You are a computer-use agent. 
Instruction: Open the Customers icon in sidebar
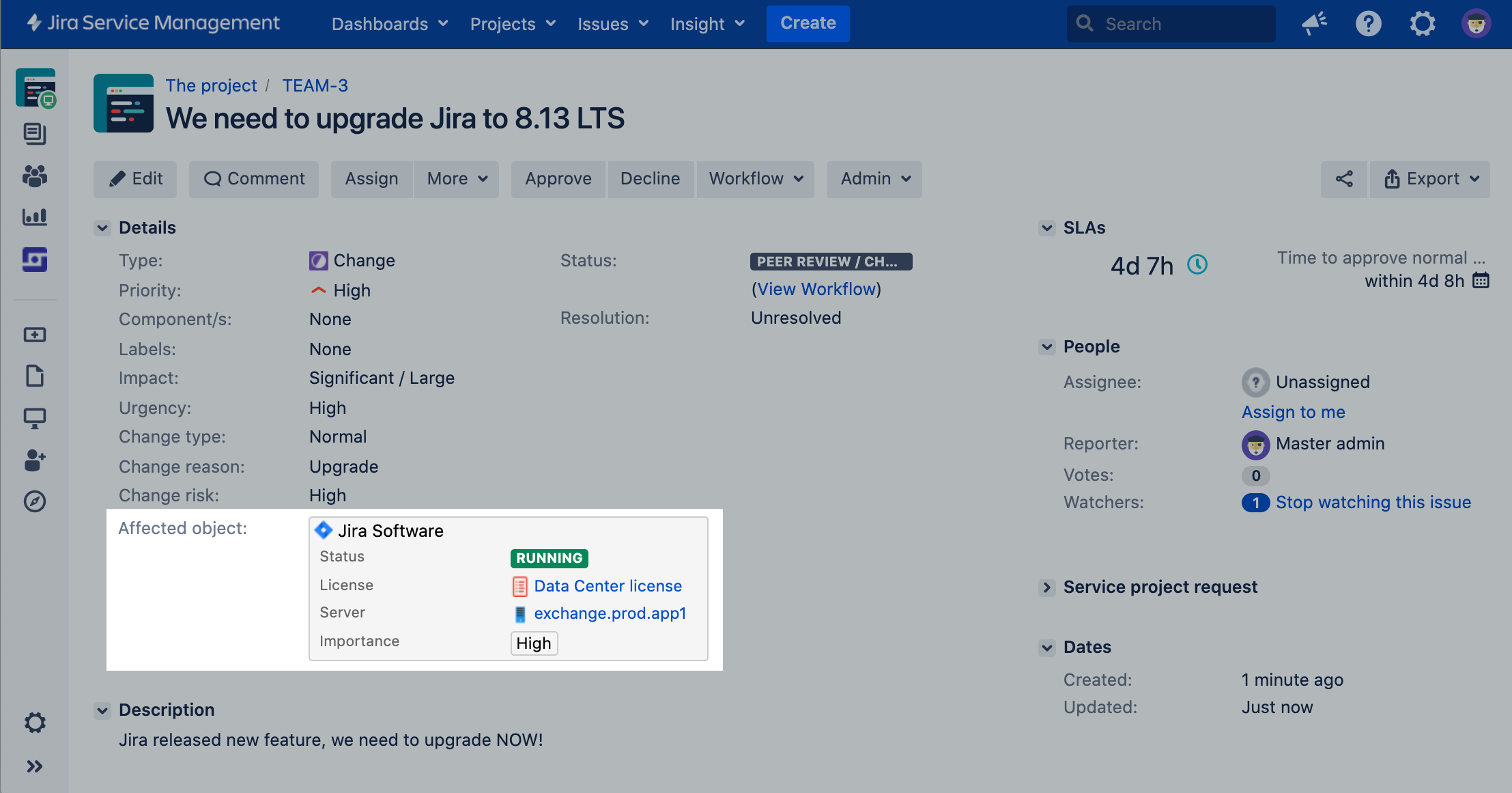coord(35,176)
